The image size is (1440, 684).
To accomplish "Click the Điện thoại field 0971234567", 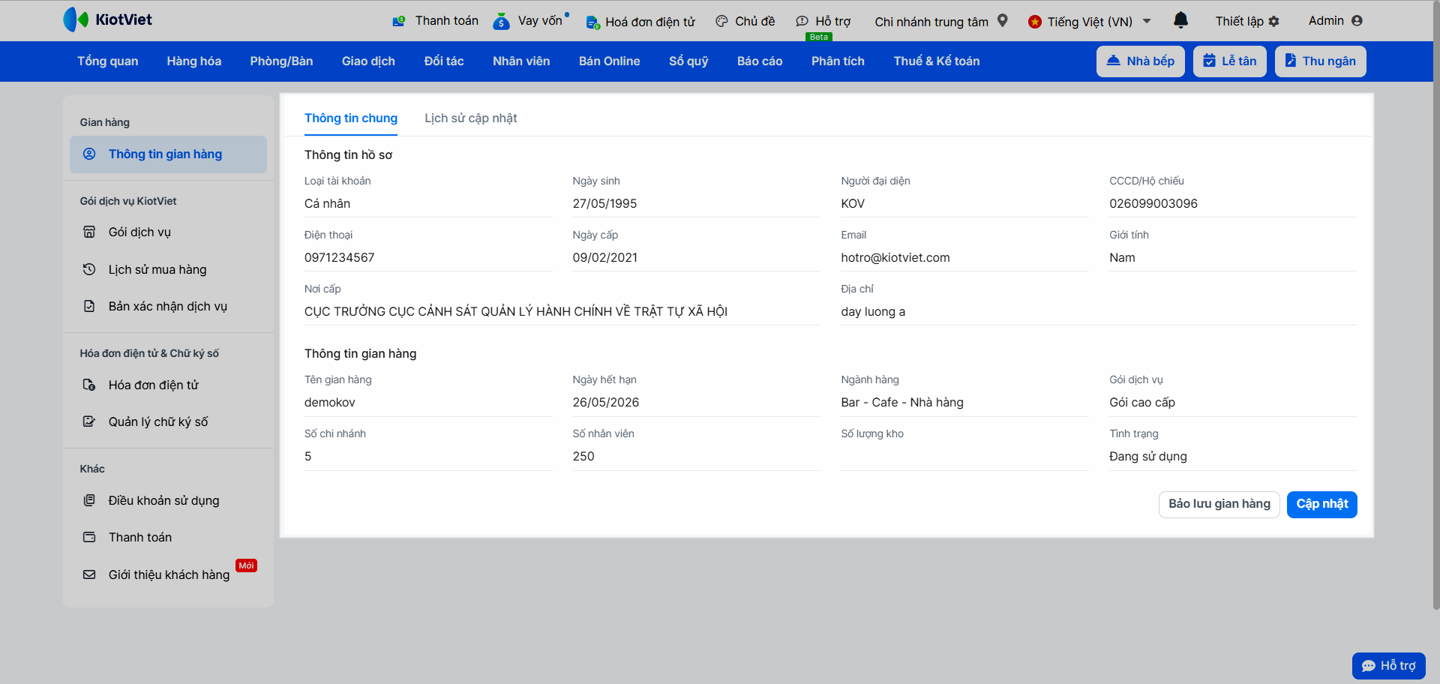I will [x=428, y=258].
